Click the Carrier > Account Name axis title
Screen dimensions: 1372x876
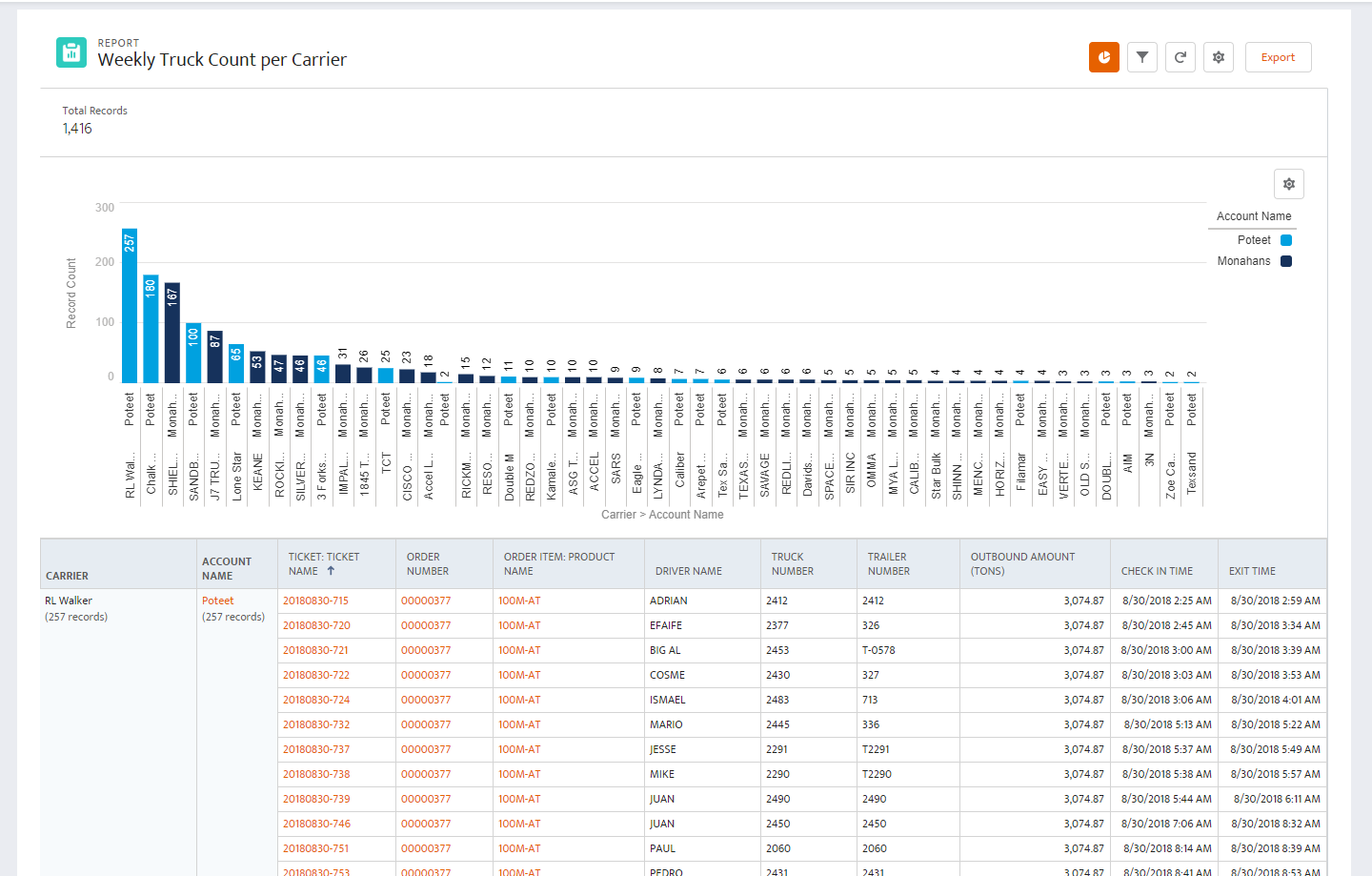pos(662,515)
